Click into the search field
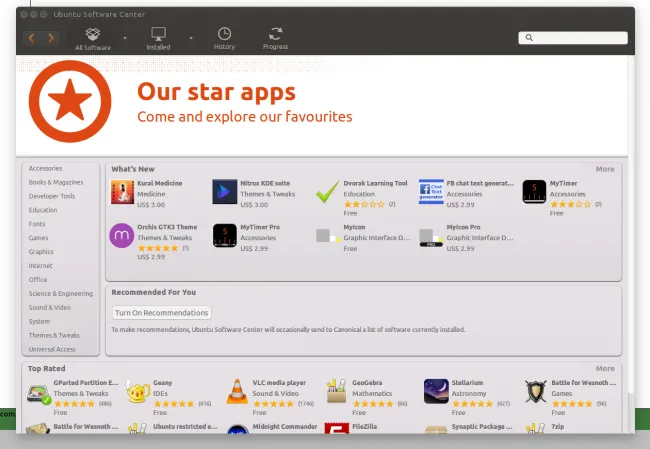This screenshot has height=449, width=650. click(x=573, y=38)
